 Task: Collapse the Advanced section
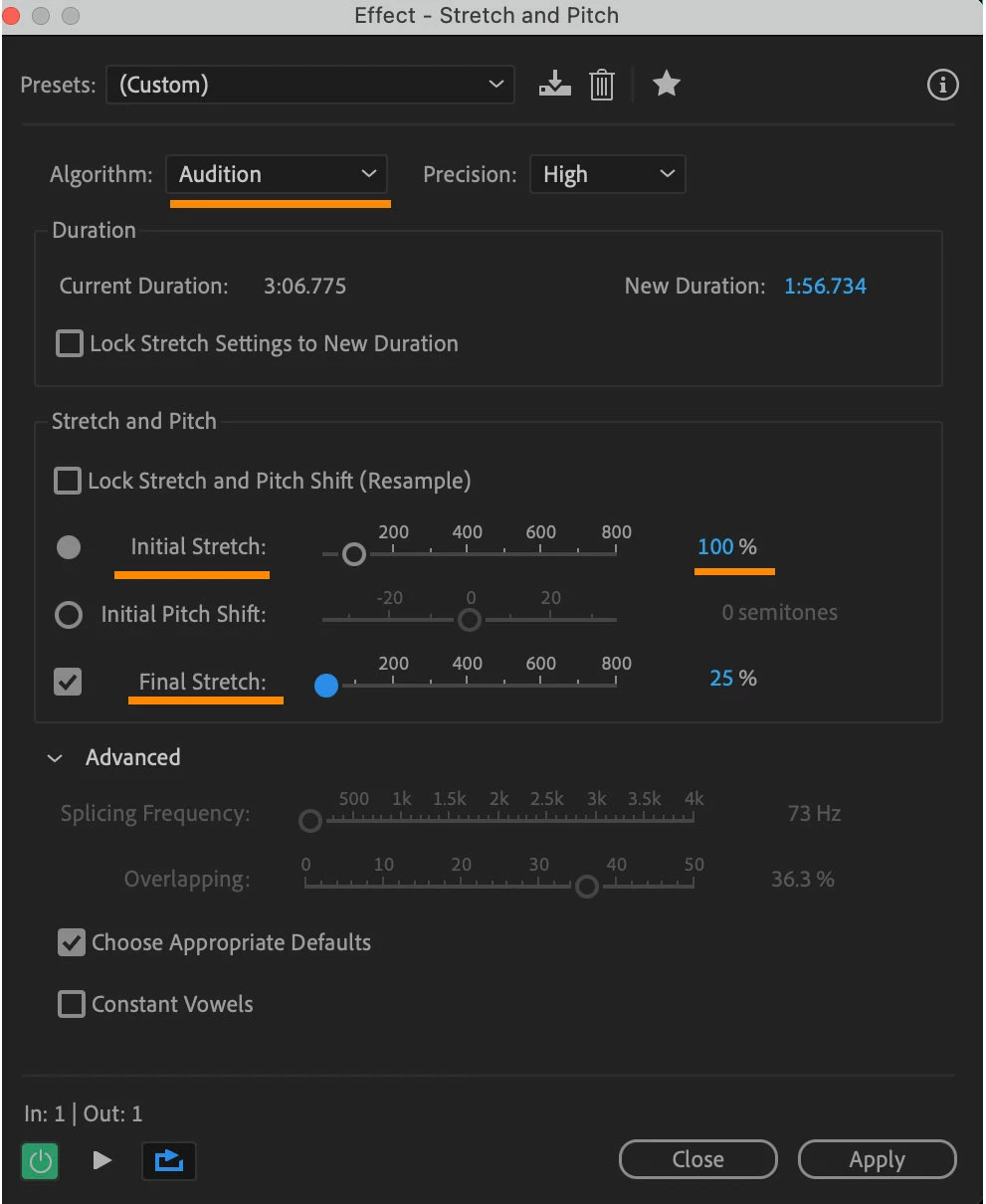pos(56,758)
